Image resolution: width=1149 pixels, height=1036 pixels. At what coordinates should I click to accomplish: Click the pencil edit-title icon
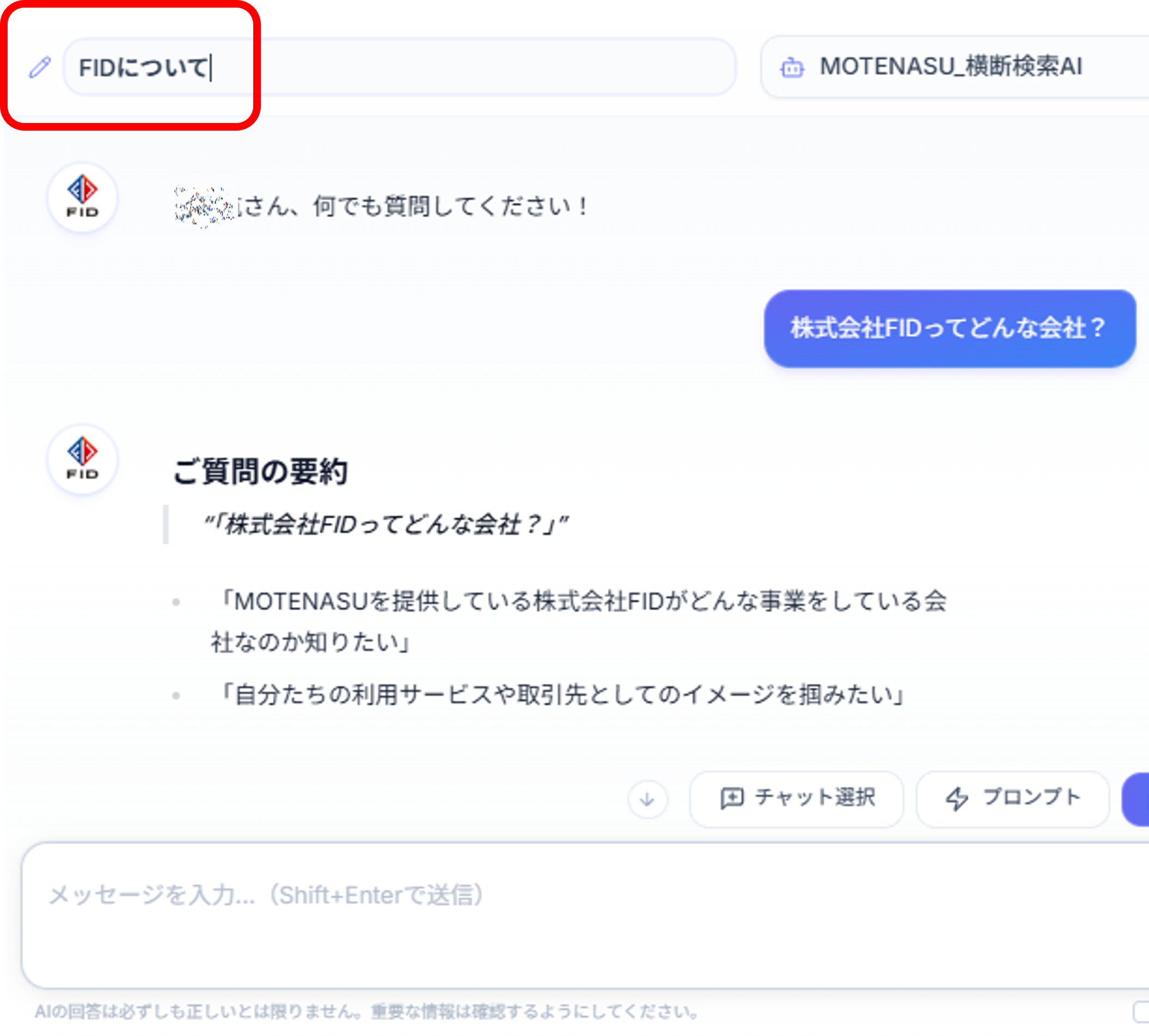40,67
